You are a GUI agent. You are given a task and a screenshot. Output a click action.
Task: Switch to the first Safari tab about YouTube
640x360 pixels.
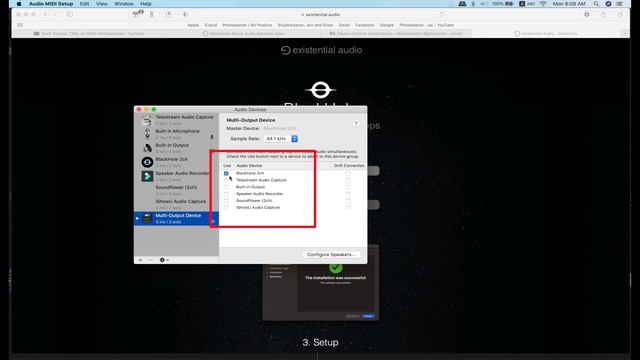[89, 33]
